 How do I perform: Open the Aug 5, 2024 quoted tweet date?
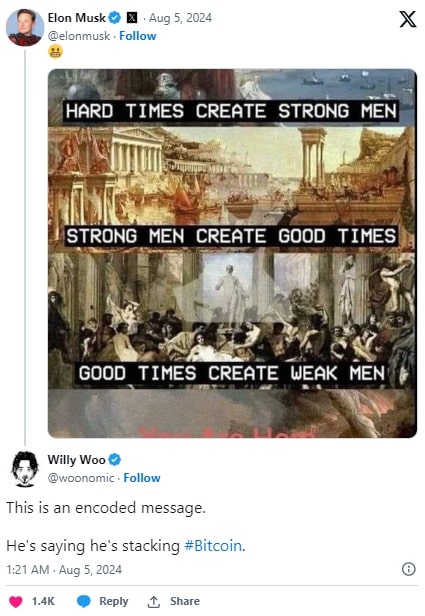(180, 18)
